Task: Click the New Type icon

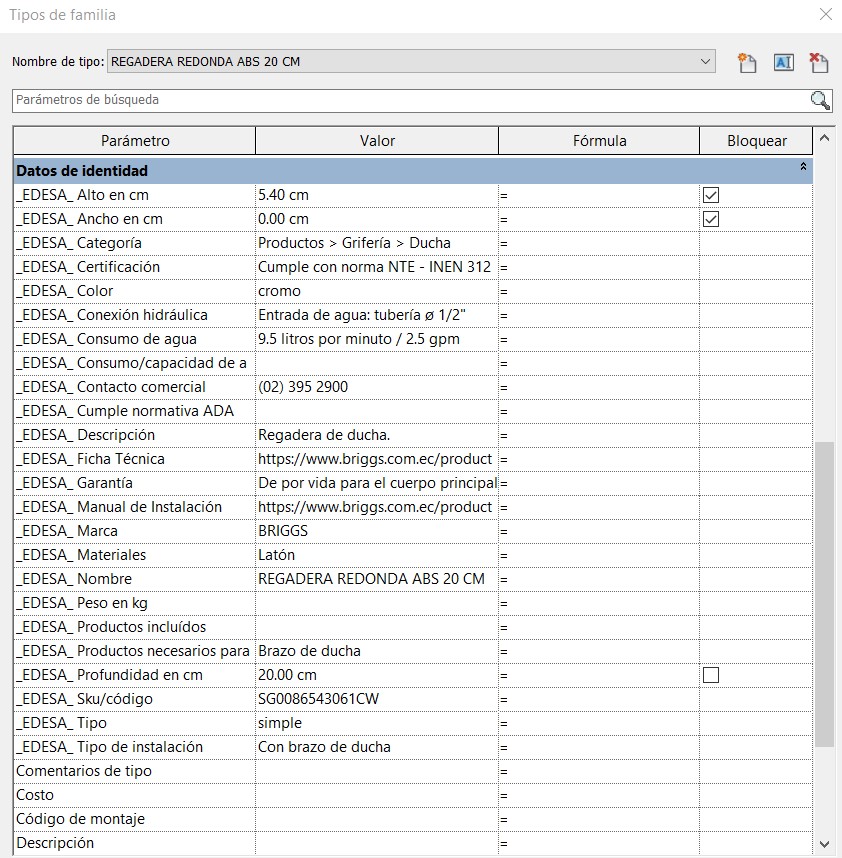Action: tap(747, 62)
